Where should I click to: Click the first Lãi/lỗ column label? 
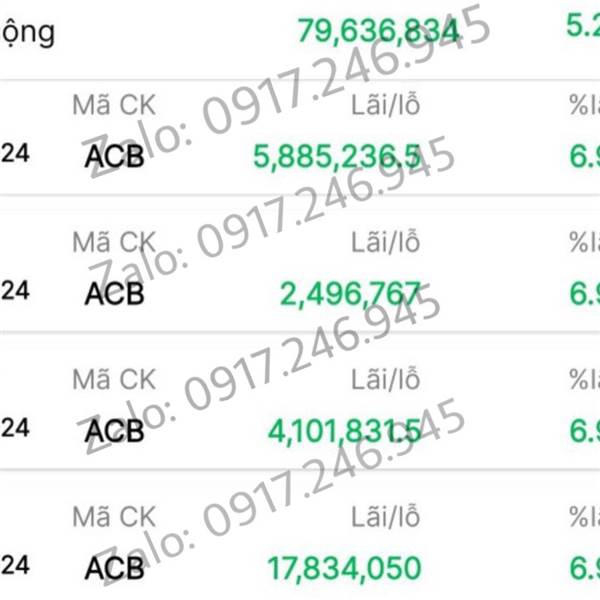pyautogui.click(x=385, y=105)
